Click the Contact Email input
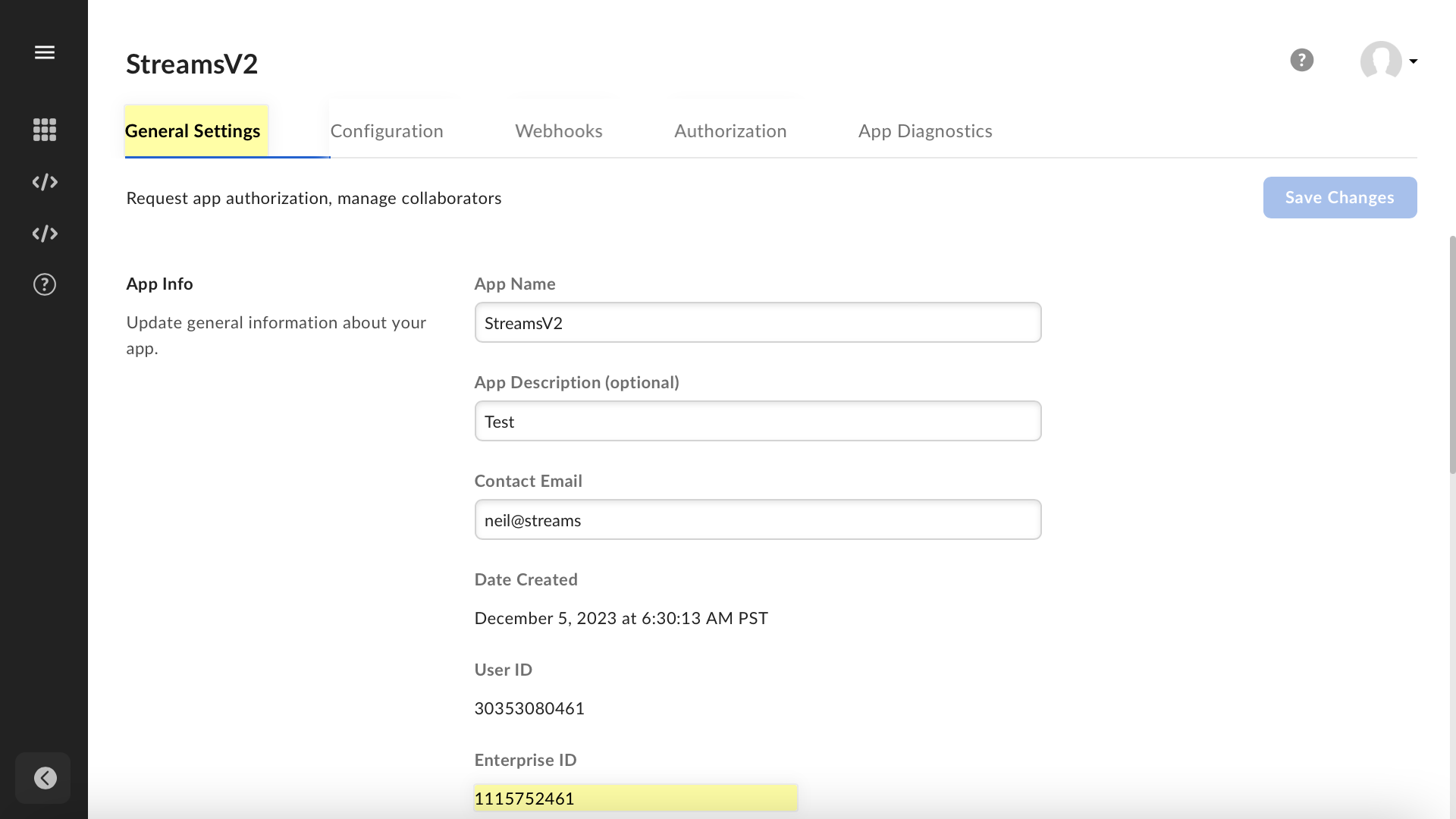Screen dimensions: 1456x819 pyautogui.click(x=757, y=520)
